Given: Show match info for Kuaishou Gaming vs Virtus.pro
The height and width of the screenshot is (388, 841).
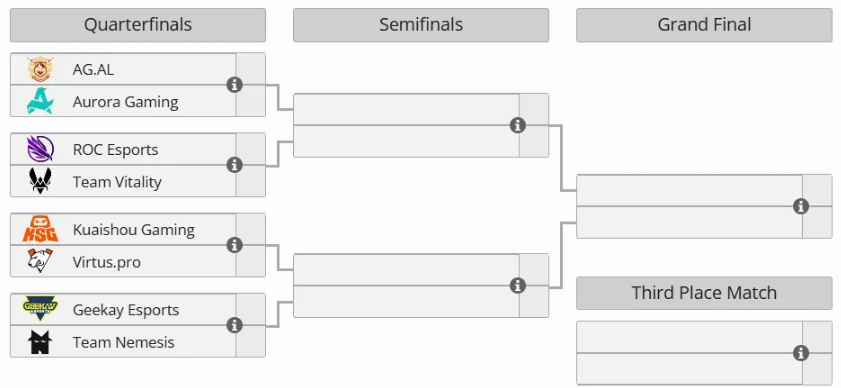Looking at the screenshot, I should click(234, 245).
